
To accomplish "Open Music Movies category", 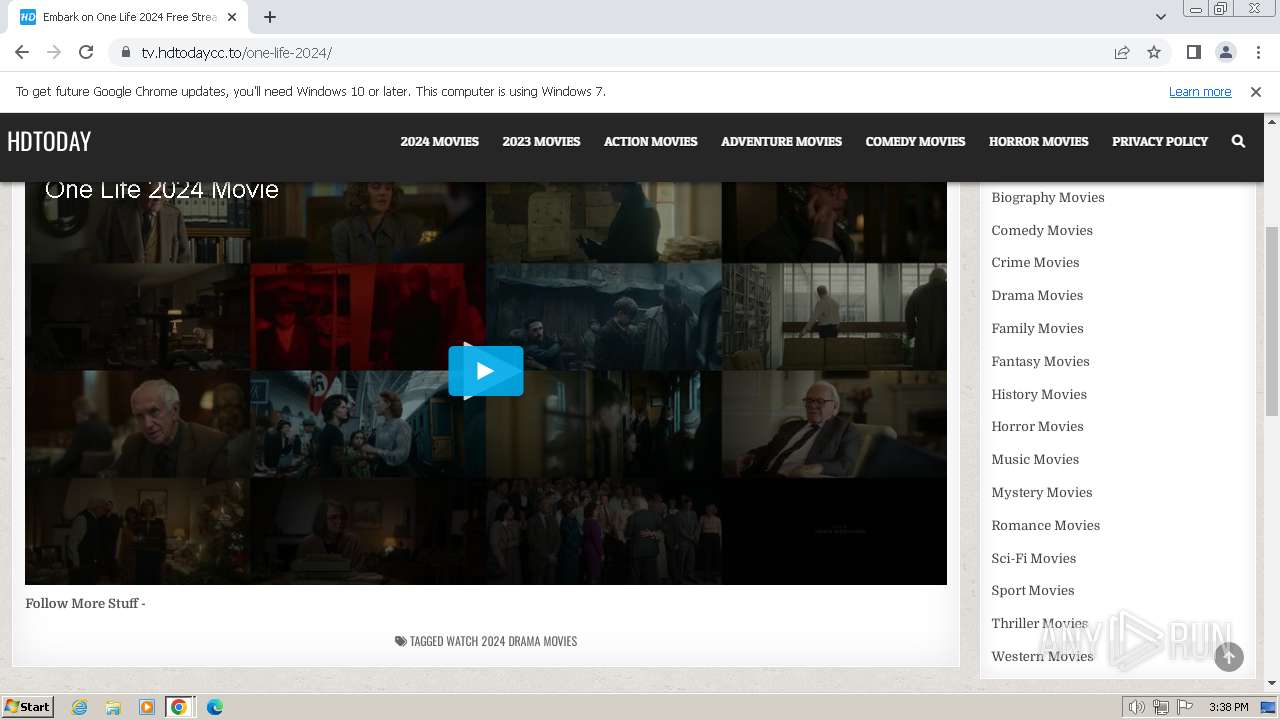I will pos(1035,459).
